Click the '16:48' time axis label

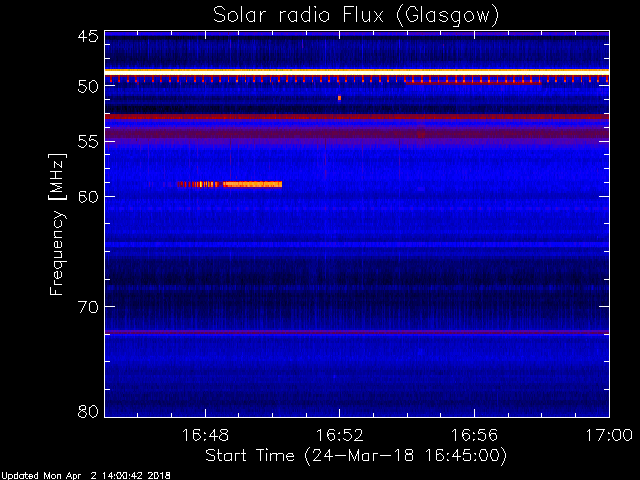pyautogui.click(x=205, y=435)
